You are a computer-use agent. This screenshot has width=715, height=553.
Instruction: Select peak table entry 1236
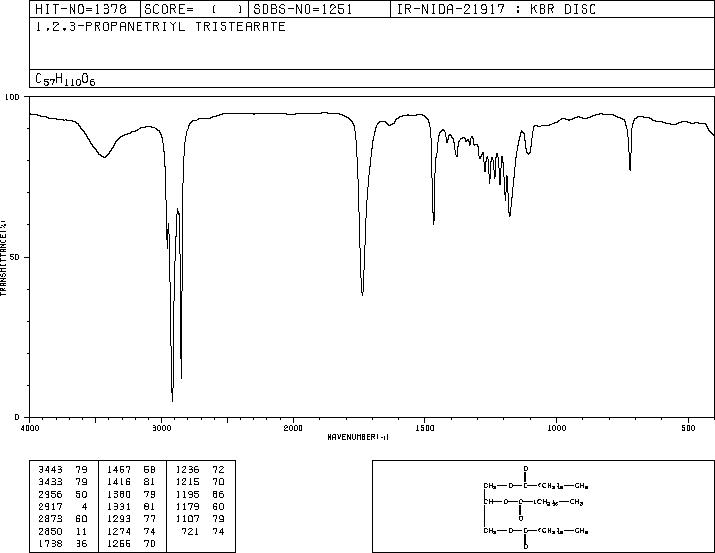coord(187,469)
